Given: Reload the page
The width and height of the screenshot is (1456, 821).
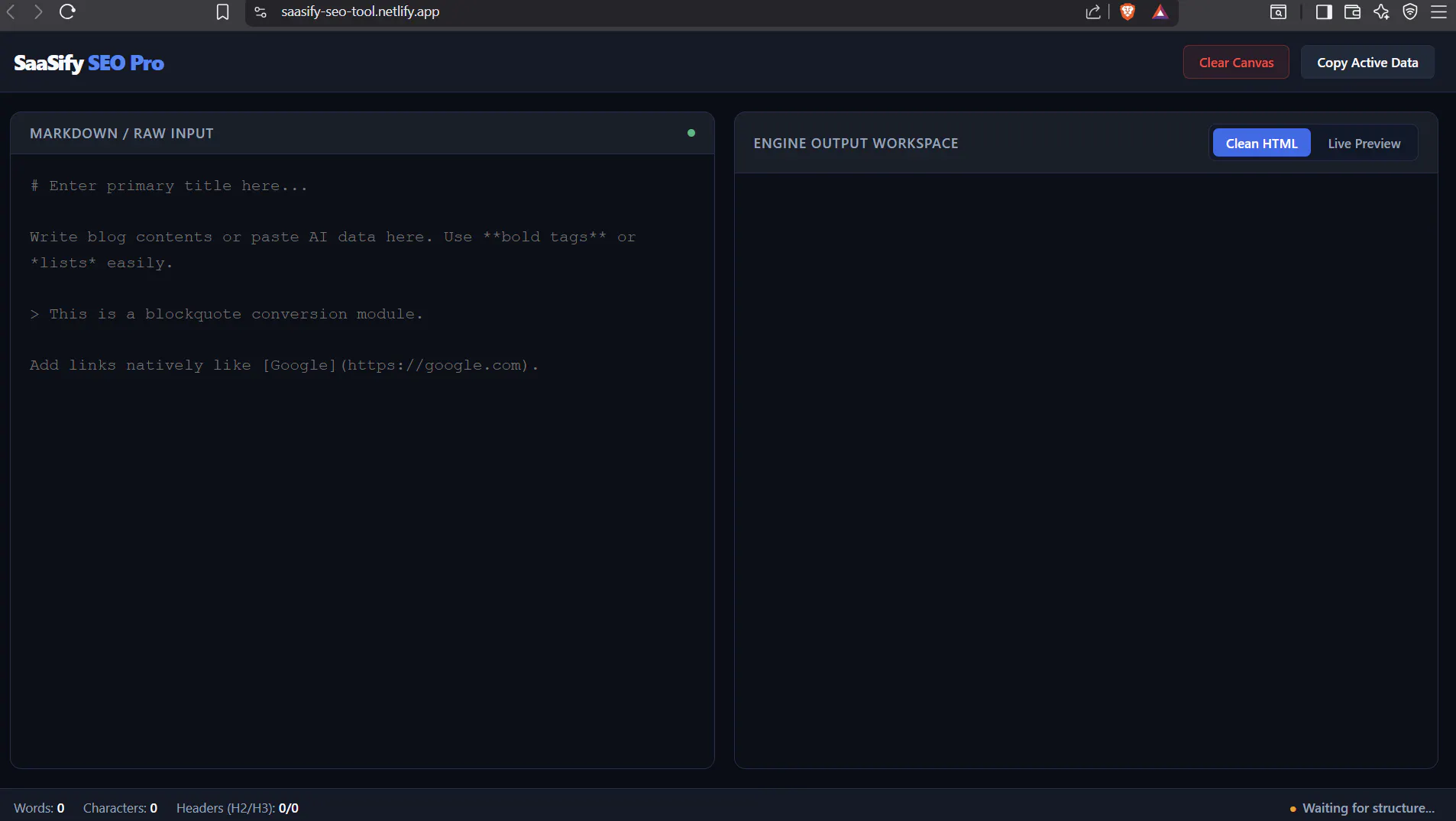Looking at the screenshot, I should click(x=67, y=11).
